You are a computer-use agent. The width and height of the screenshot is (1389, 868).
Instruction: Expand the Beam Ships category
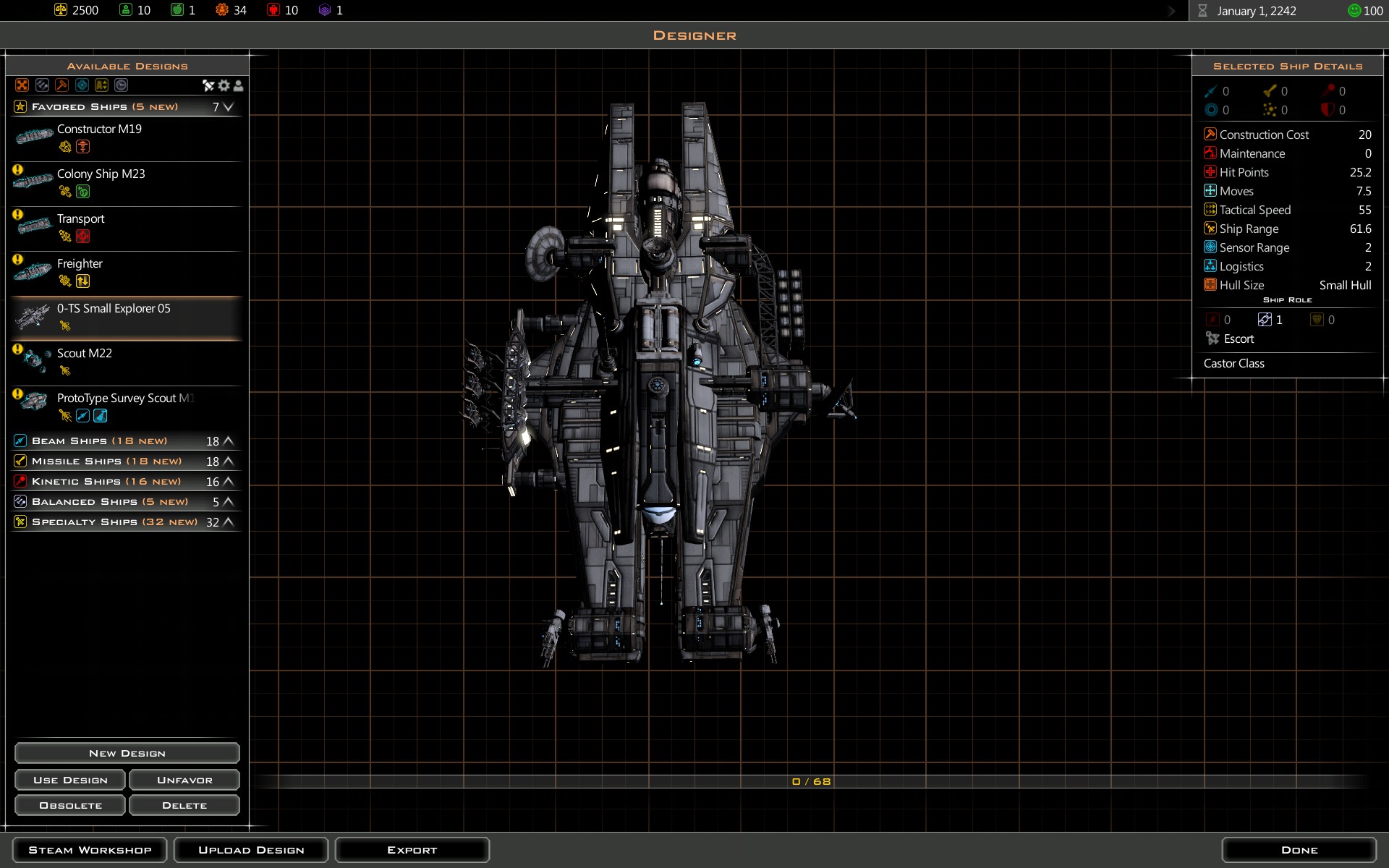229,441
